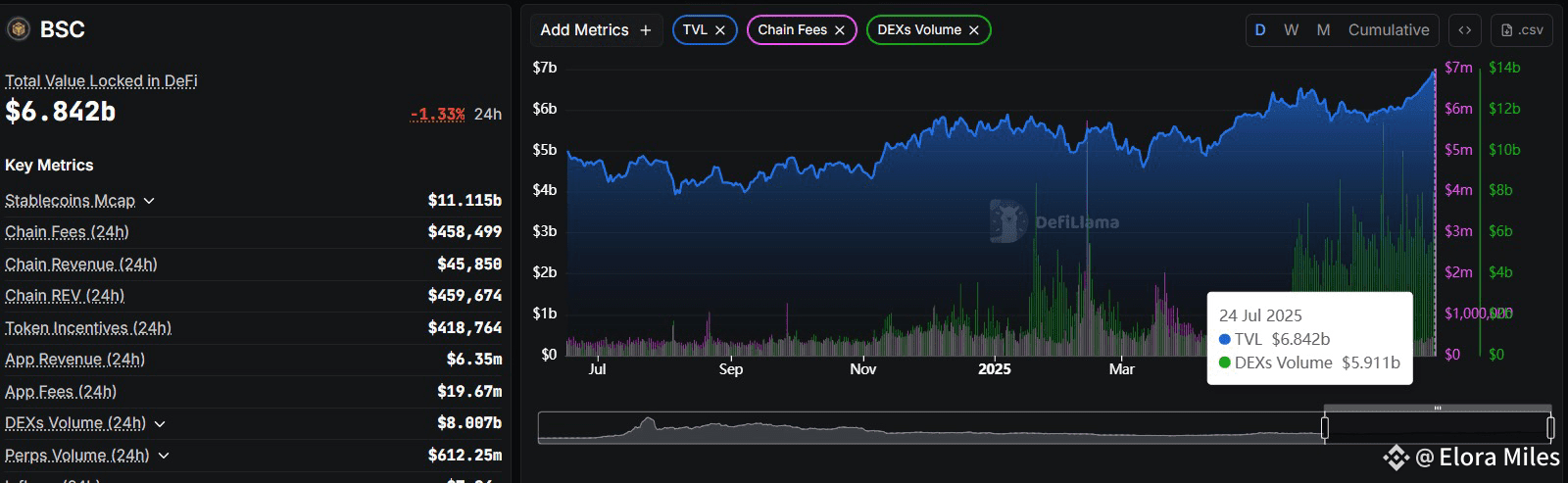Screen dimensions: 1568x483
Task: Click the $6.35m app revenue value
Action: tap(474, 360)
